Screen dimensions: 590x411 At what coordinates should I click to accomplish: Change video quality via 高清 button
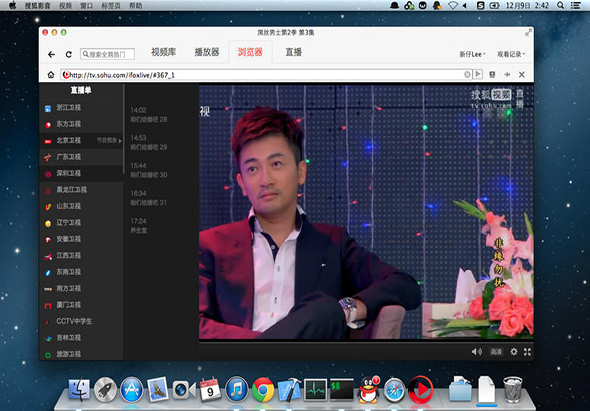pyautogui.click(x=496, y=352)
